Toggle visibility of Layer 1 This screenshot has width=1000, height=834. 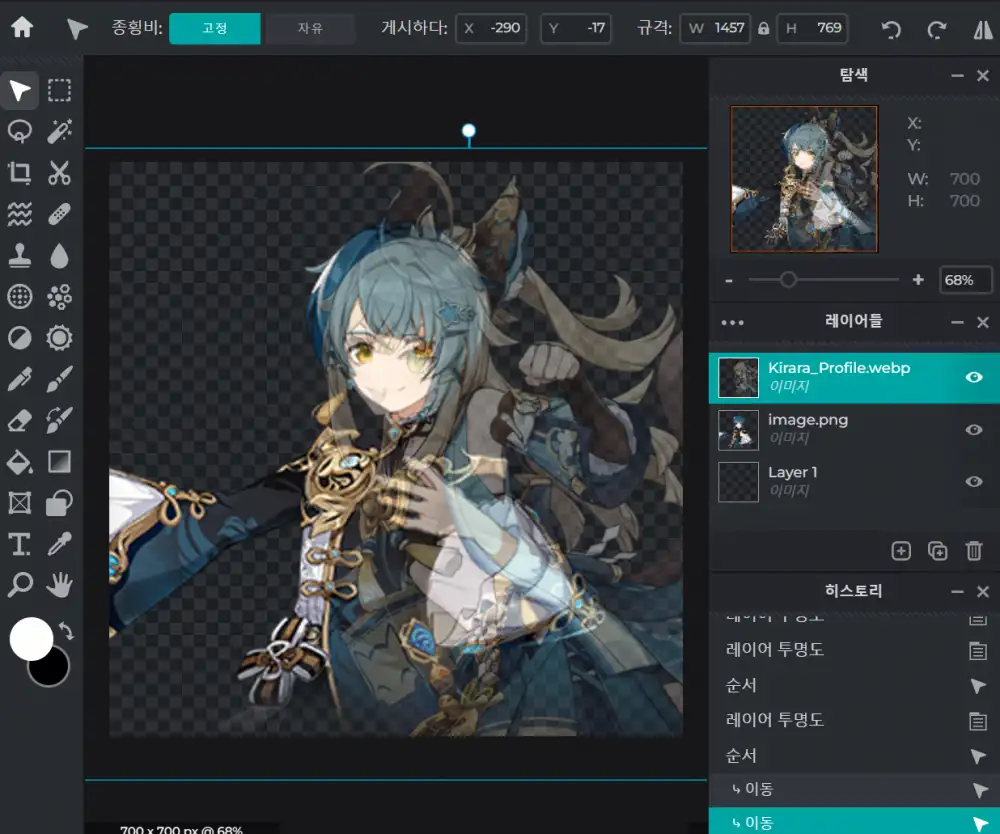pyautogui.click(x=973, y=481)
